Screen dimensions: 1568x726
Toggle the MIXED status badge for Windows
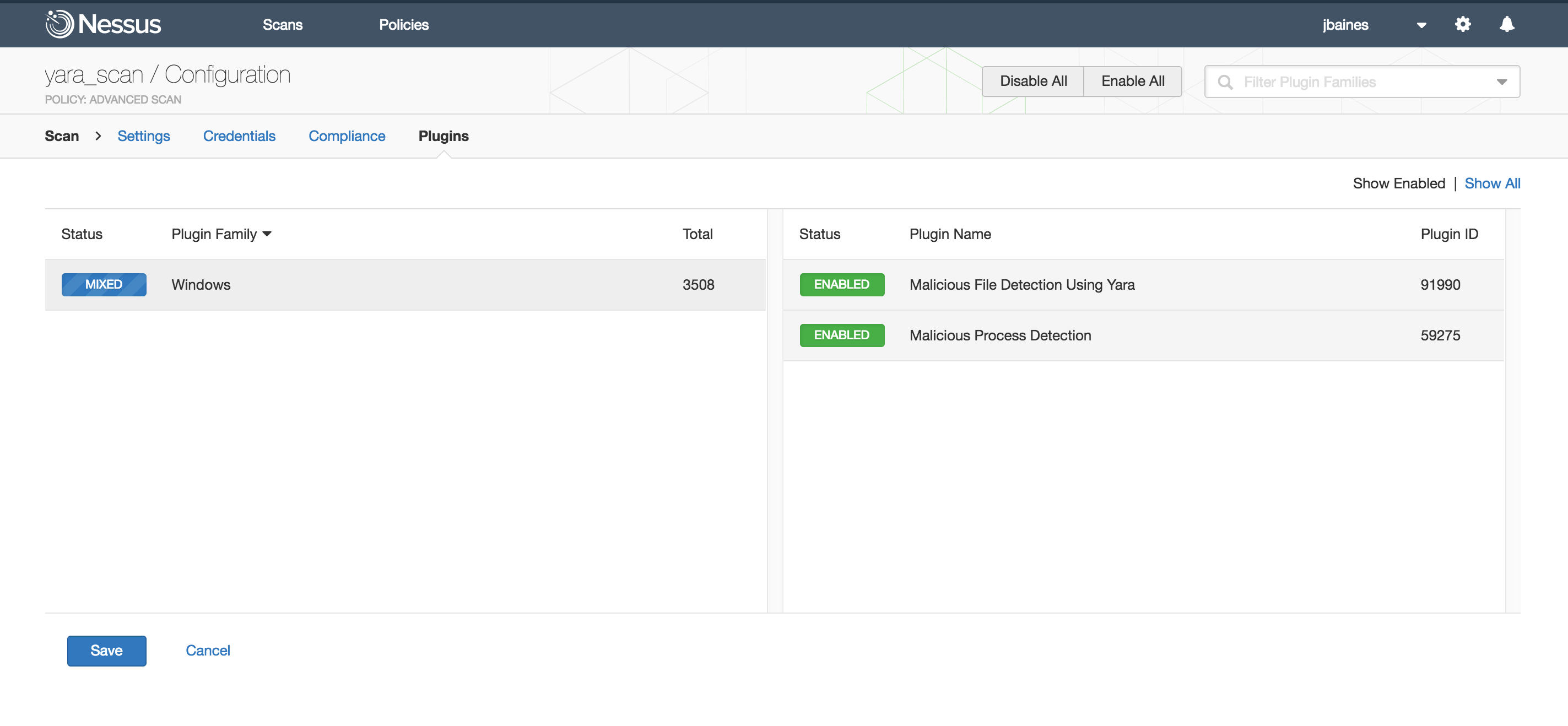(x=104, y=284)
